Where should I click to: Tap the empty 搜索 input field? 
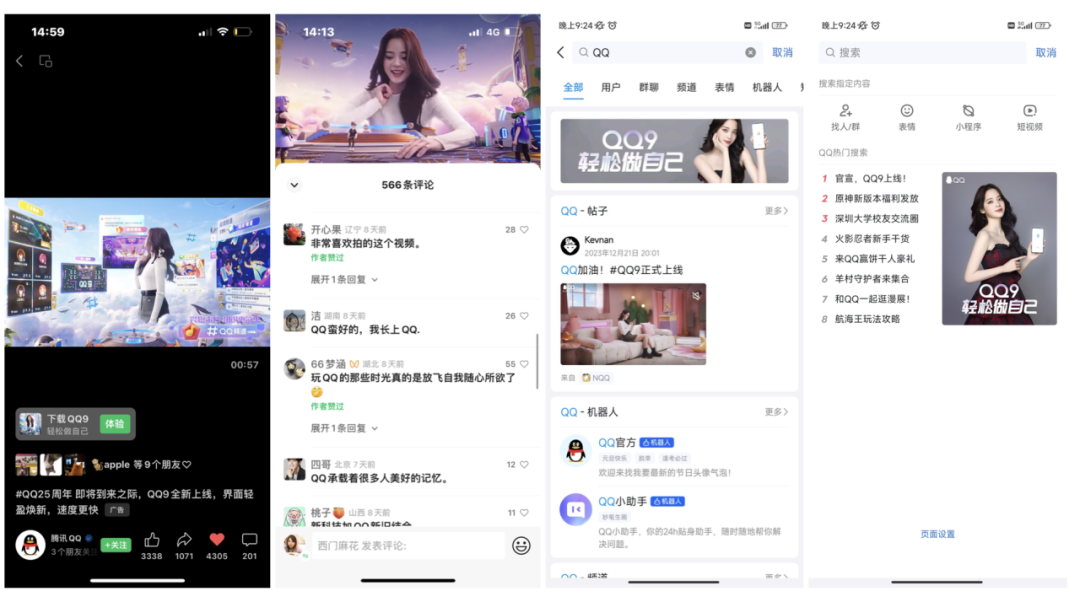point(922,52)
